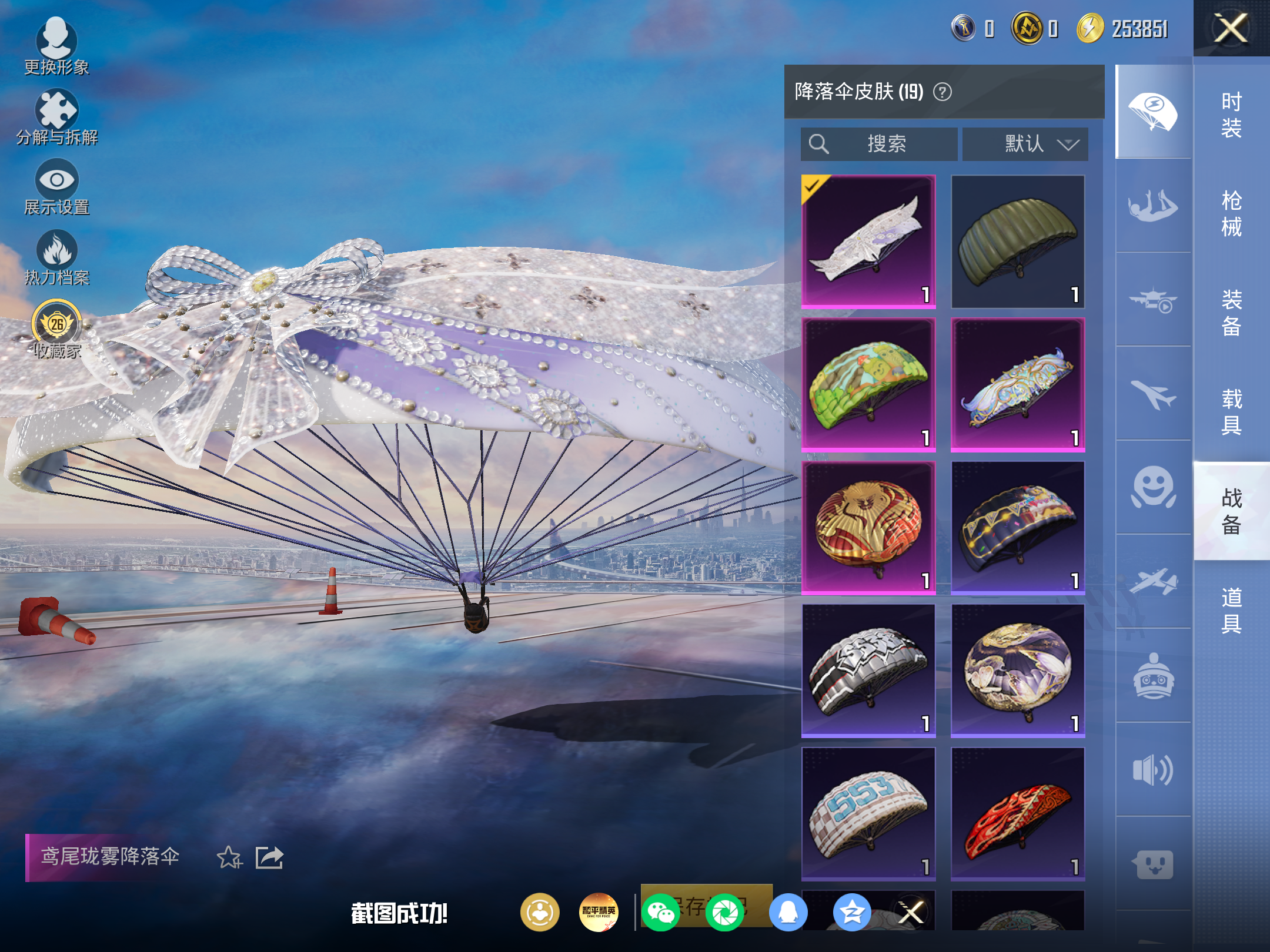The width and height of the screenshot is (1270, 952).
Task: Favorite the parachute with star icon
Action: [x=229, y=857]
